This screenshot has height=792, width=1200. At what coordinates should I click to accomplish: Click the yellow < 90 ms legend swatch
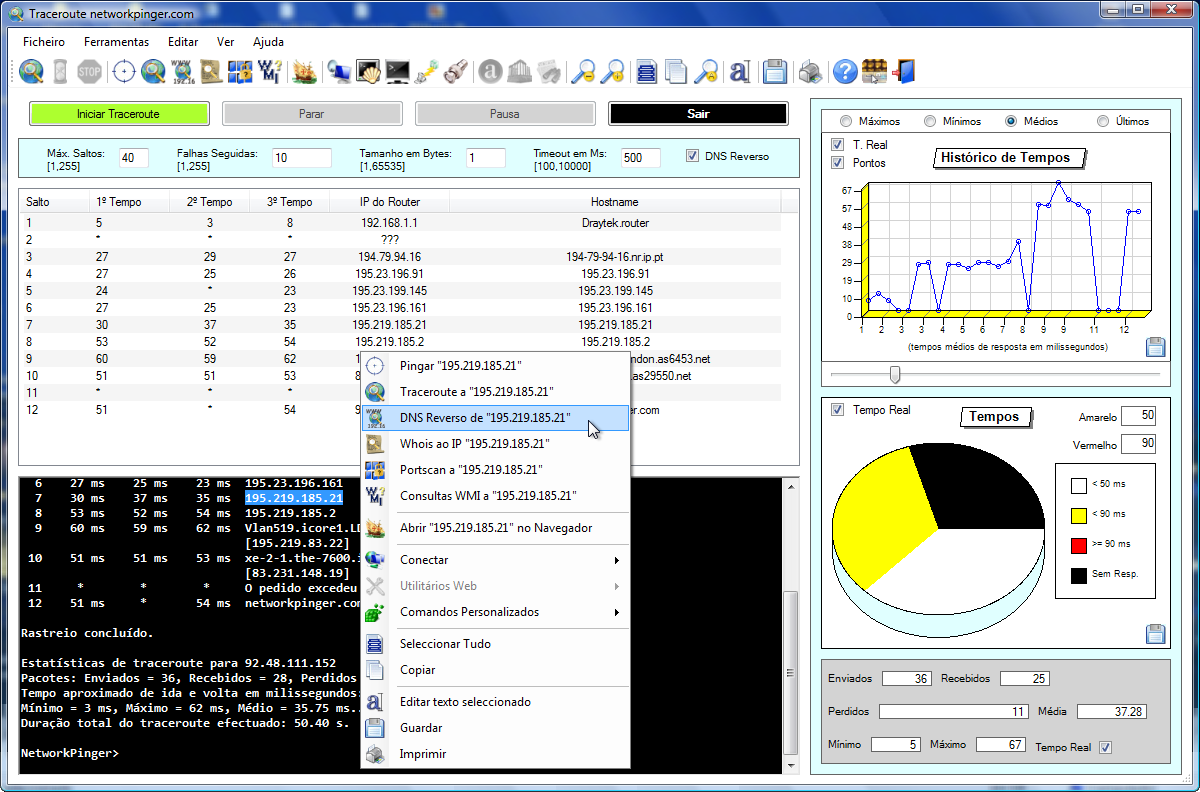point(1079,515)
